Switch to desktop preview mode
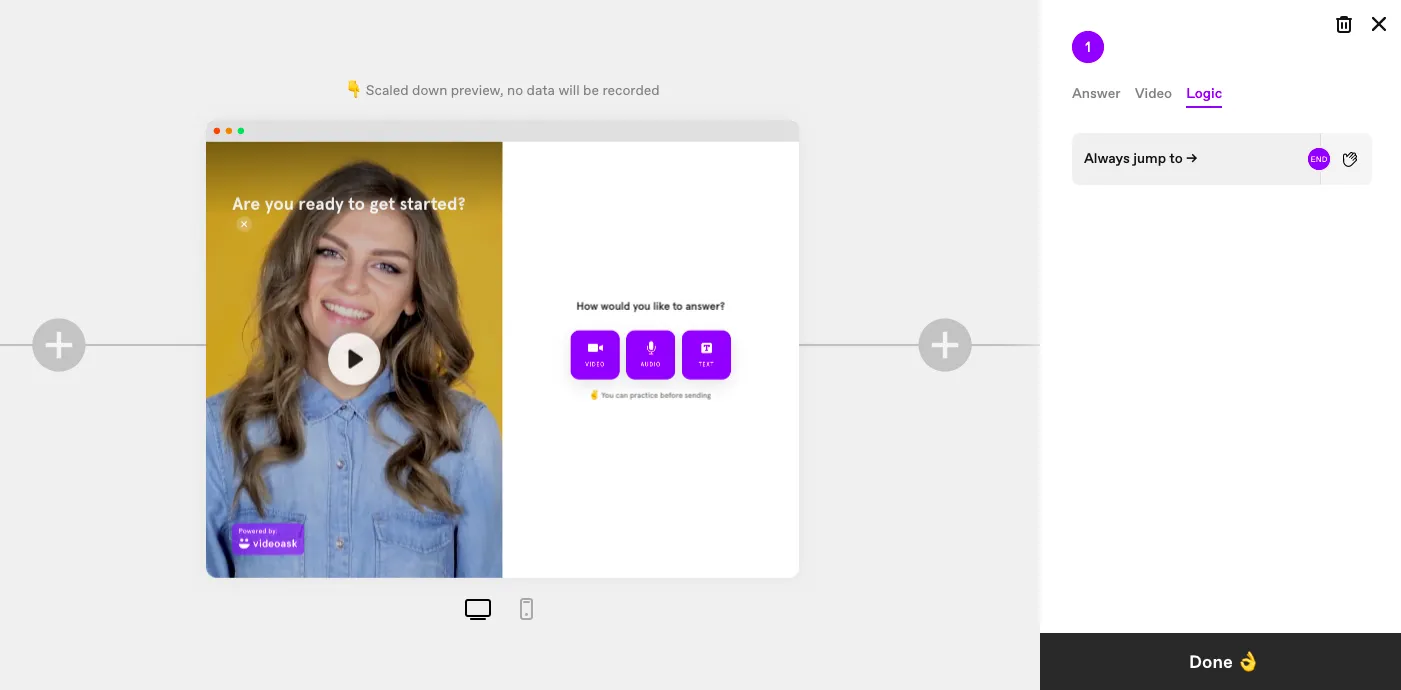1401x690 pixels. tap(478, 609)
